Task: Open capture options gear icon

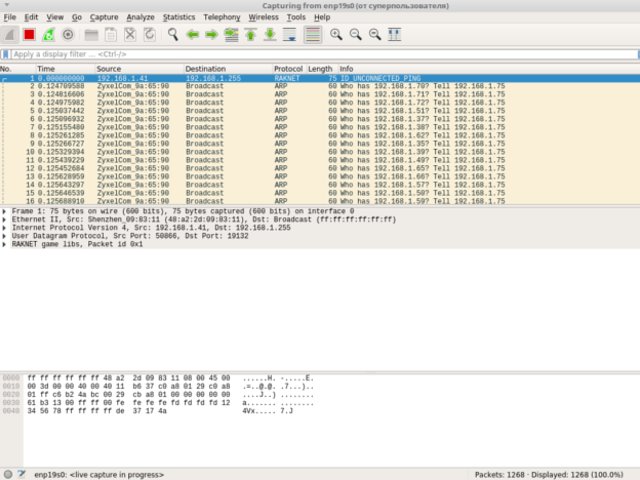Action: point(68,35)
